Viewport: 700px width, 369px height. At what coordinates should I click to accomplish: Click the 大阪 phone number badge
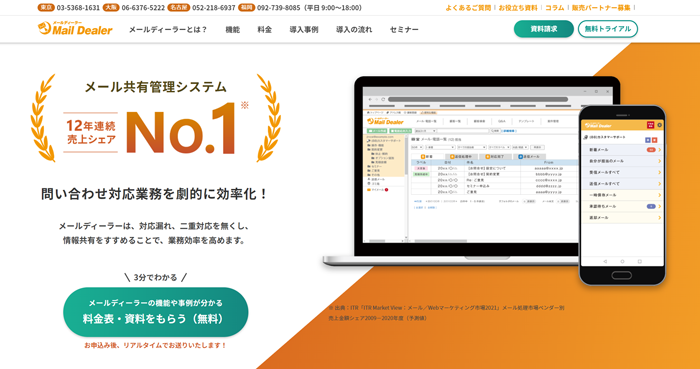(x=110, y=8)
